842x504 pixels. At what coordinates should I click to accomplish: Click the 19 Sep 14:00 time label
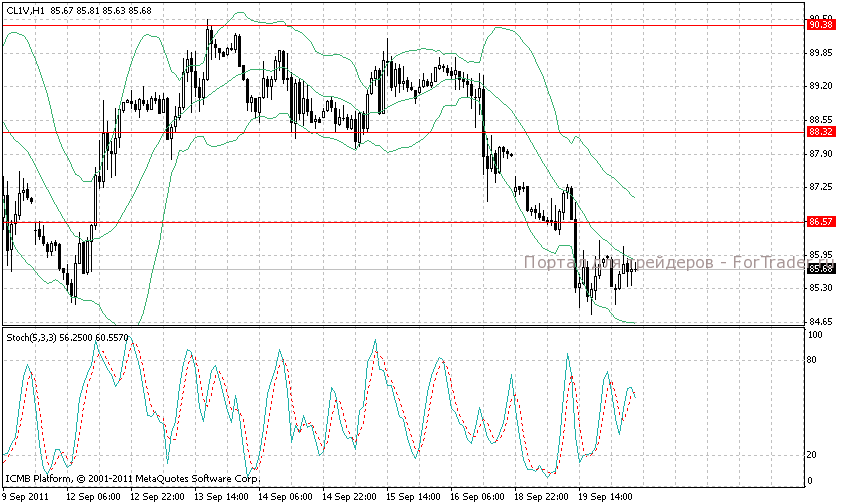605,497
